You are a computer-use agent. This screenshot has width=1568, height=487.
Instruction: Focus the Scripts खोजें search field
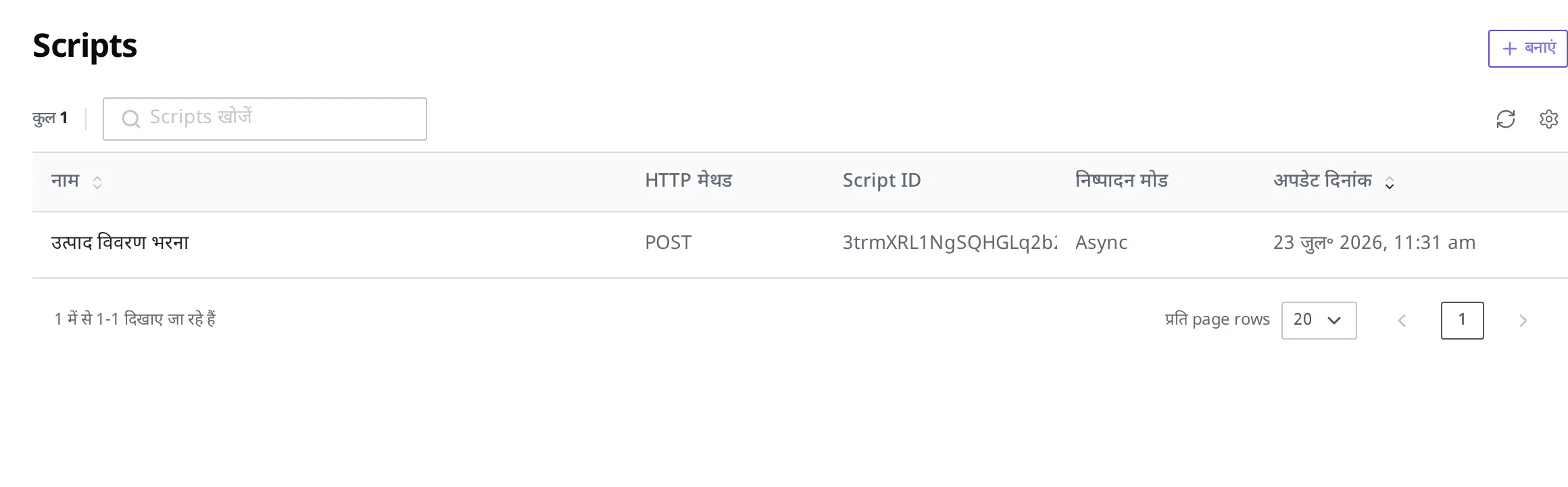pos(264,119)
